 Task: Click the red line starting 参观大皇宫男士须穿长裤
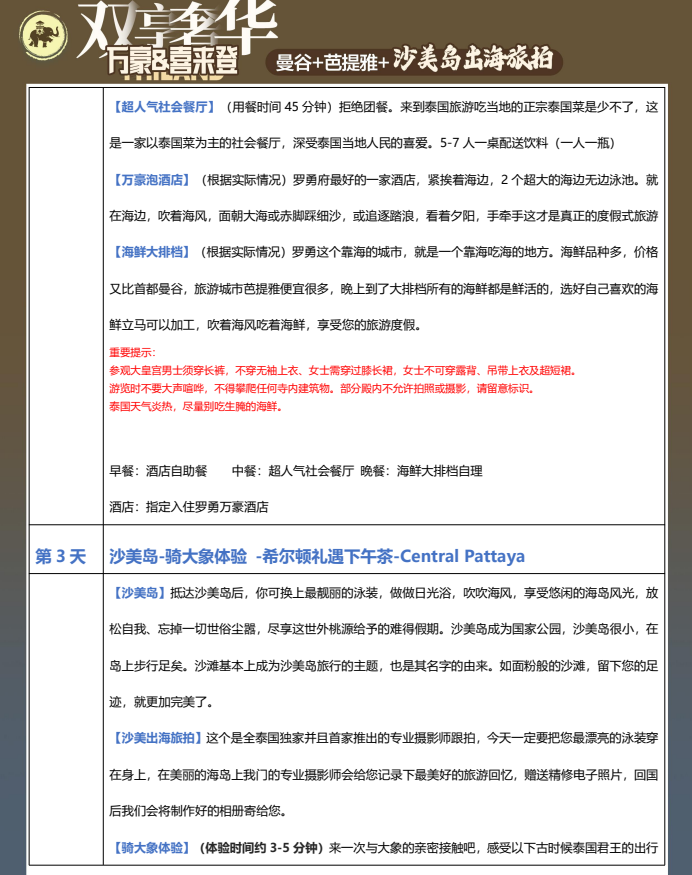pyautogui.click(x=343, y=370)
